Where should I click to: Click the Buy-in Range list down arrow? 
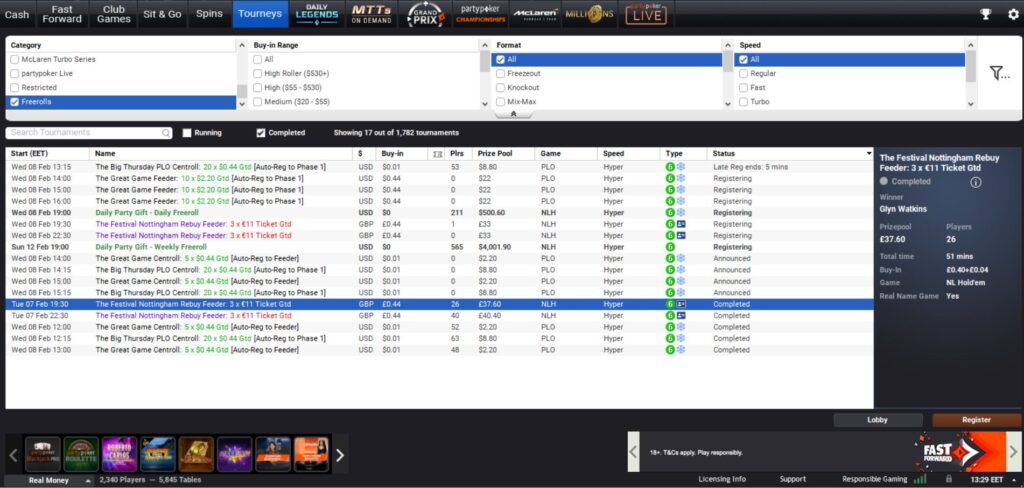(x=485, y=103)
